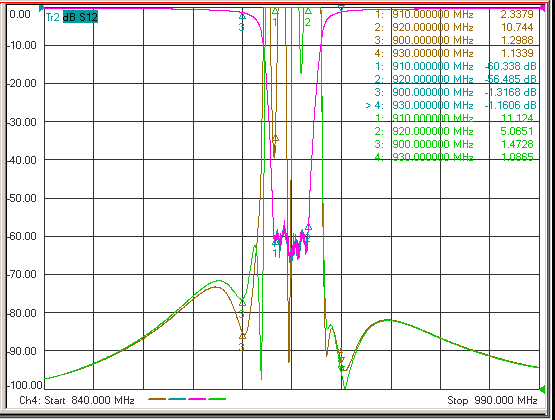Click the teal trace legend swatch
The image size is (555, 420).
177,399
